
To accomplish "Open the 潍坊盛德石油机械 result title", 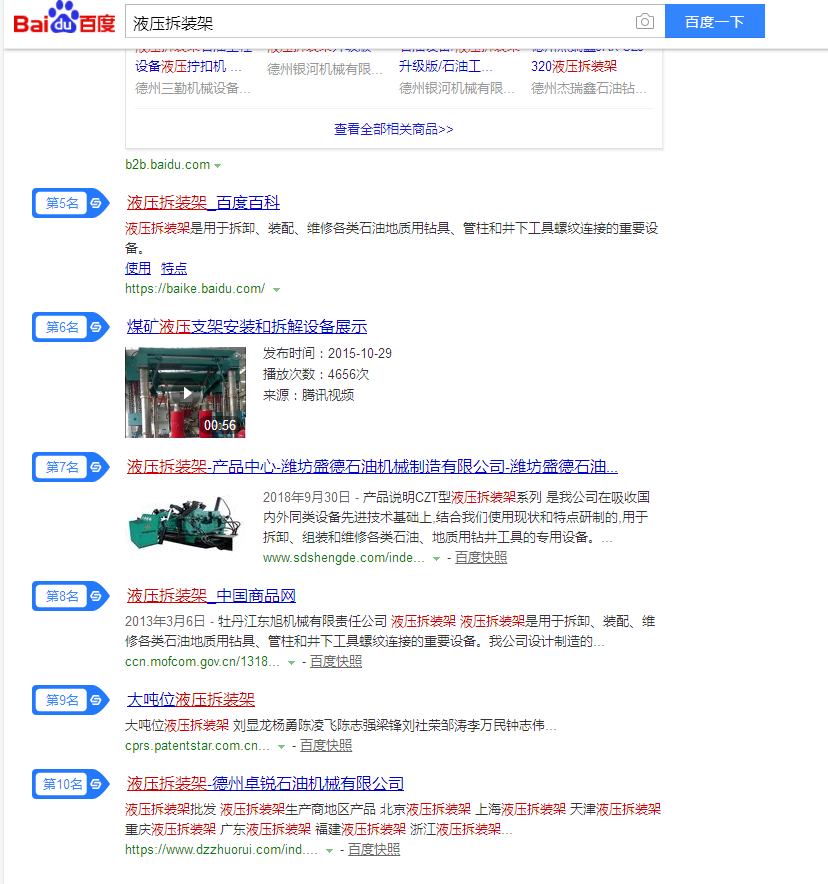I will pos(372,466).
